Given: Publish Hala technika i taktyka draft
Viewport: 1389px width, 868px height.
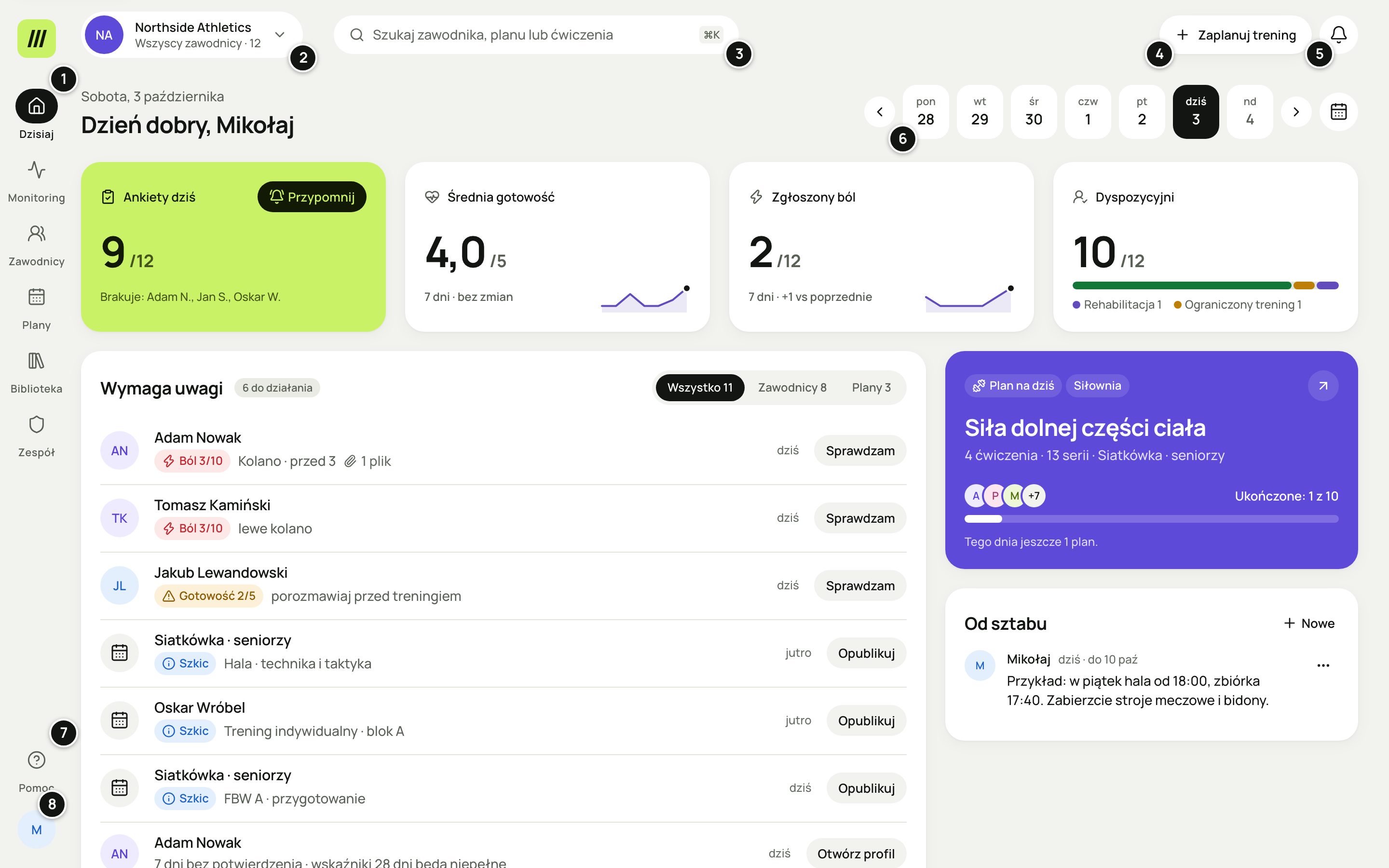Looking at the screenshot, I should 866,653.
